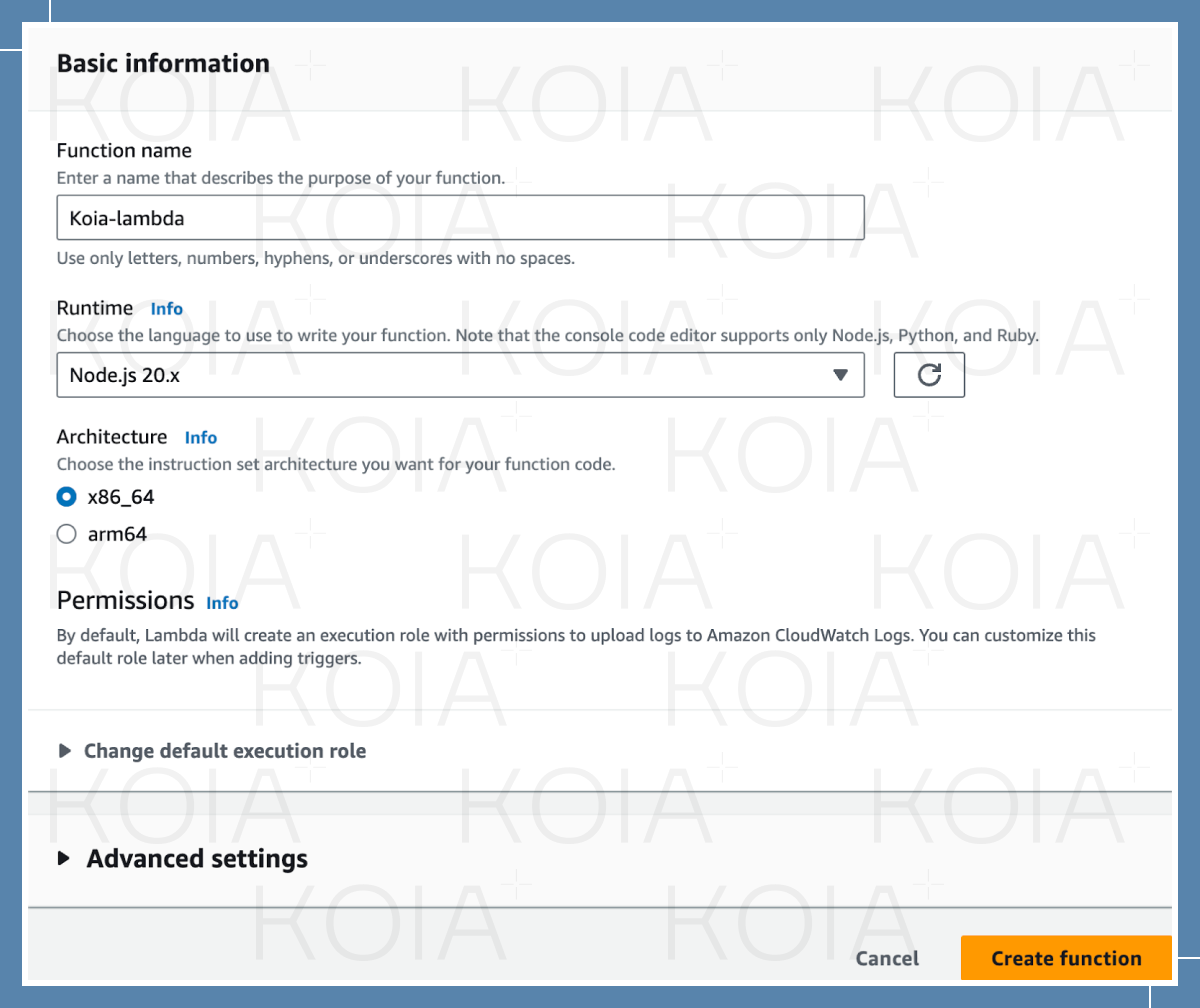1200x1008 pixels.
Task: Click the 'Enter a name that describes' helper text
Action: [281, 178]
